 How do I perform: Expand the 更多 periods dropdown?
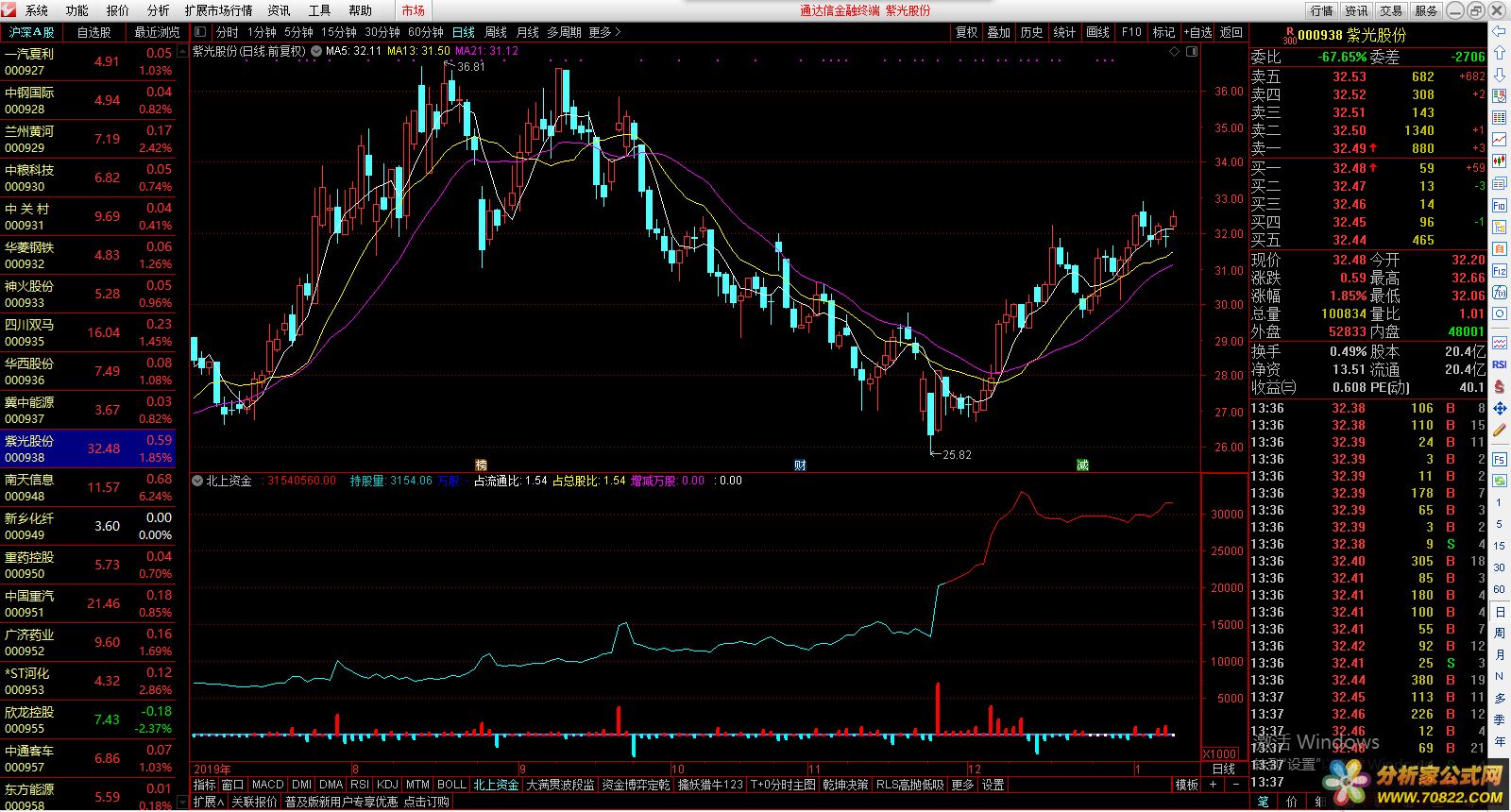click(x=604, y=32)
